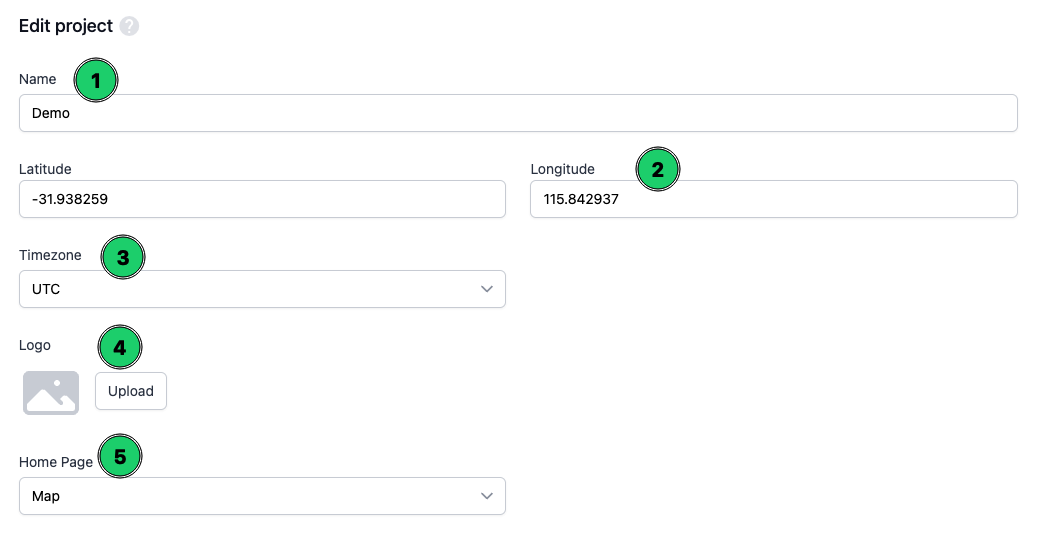
Task: Click the green number 3 badge
Action: tap(123, 257)
